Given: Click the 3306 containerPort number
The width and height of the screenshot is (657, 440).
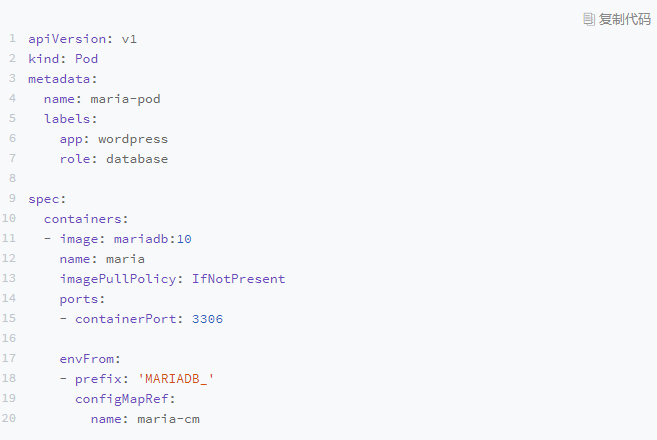Looking at the screenshot, I should pyautogui.click(x=207, y=319).
